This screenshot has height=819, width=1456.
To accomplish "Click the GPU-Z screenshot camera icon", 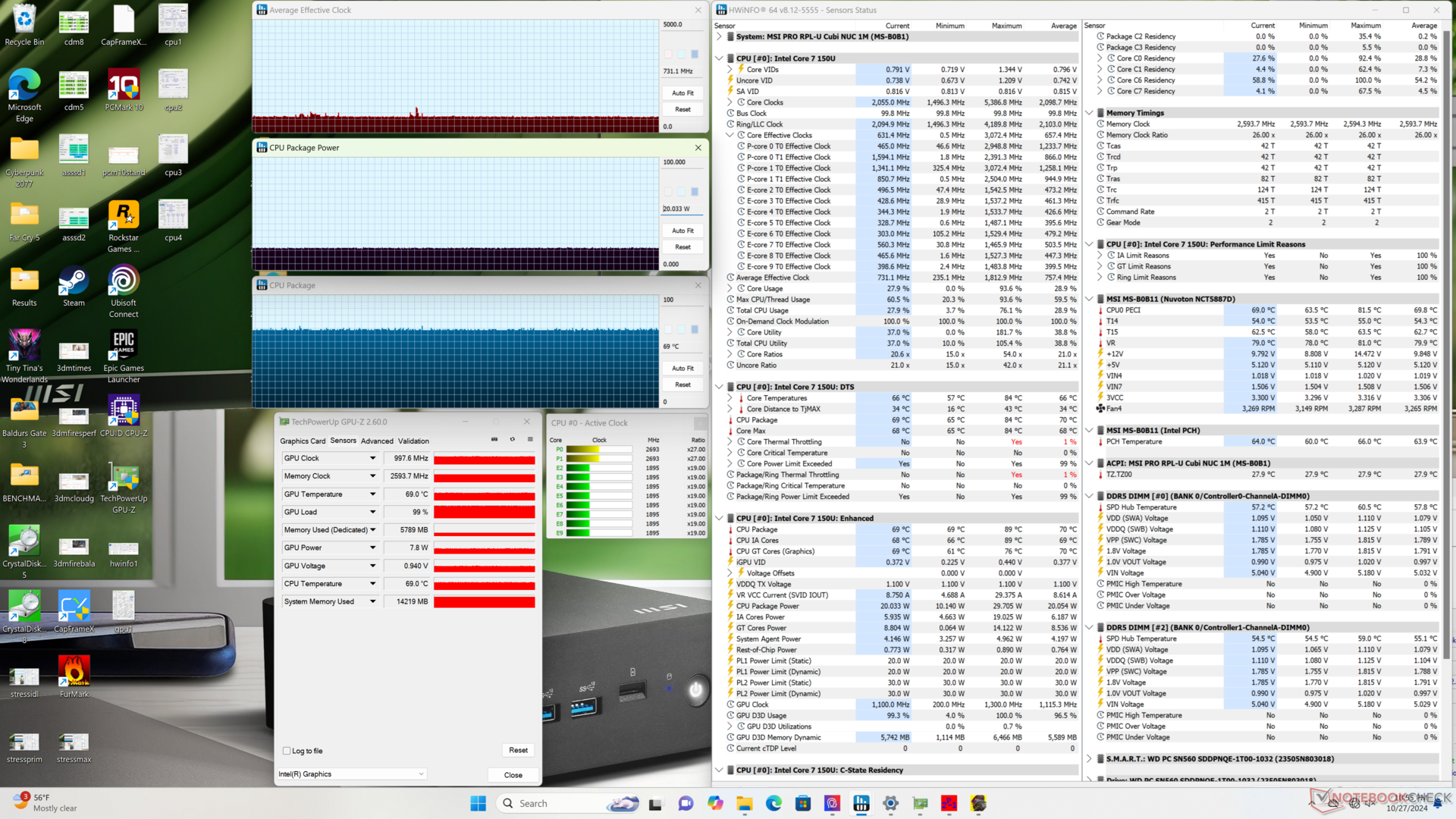I will (x=494, y=440).
